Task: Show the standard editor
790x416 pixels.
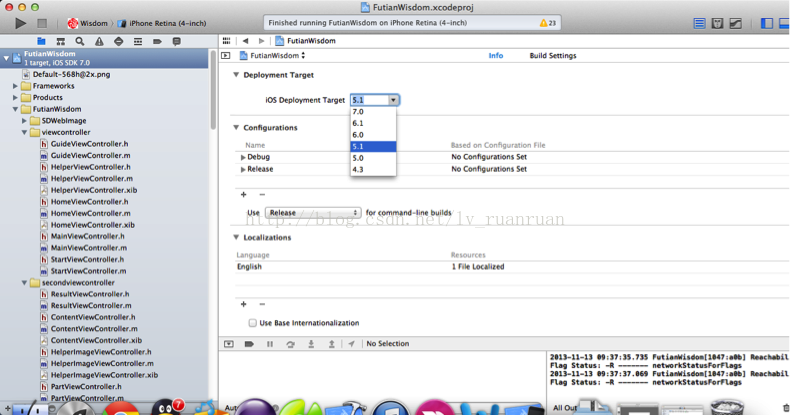Action: pyautogui.click(x=699, y=23)
